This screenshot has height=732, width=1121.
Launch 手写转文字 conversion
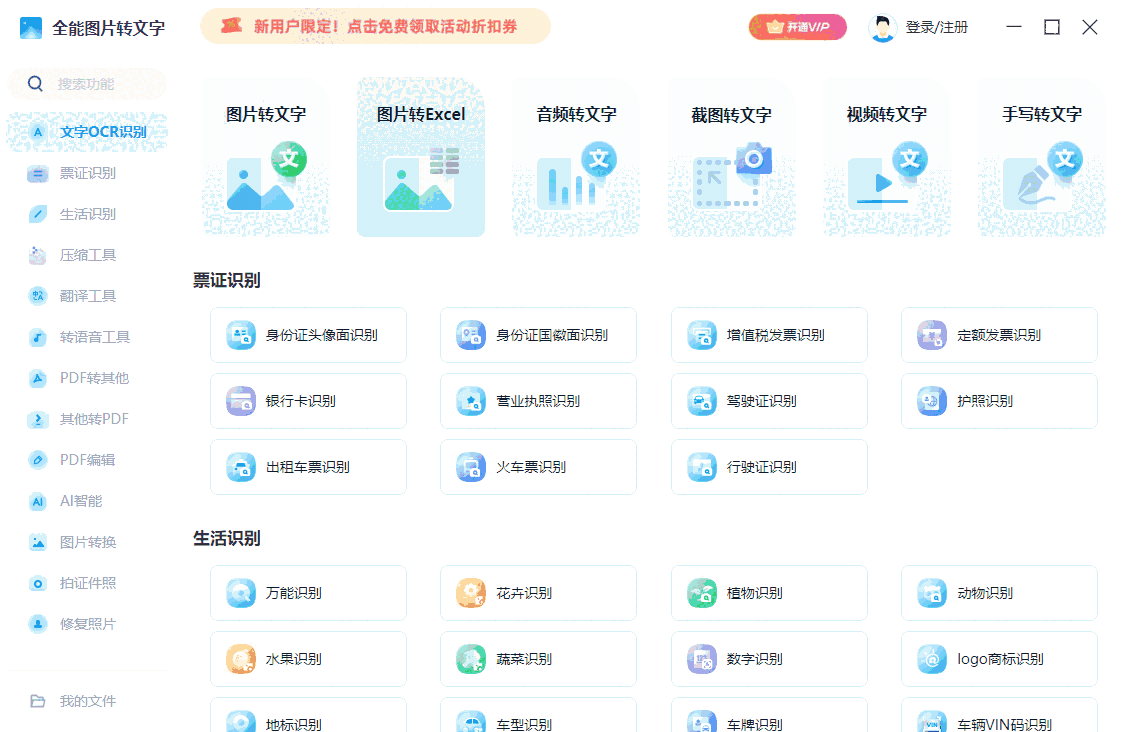1041,155
